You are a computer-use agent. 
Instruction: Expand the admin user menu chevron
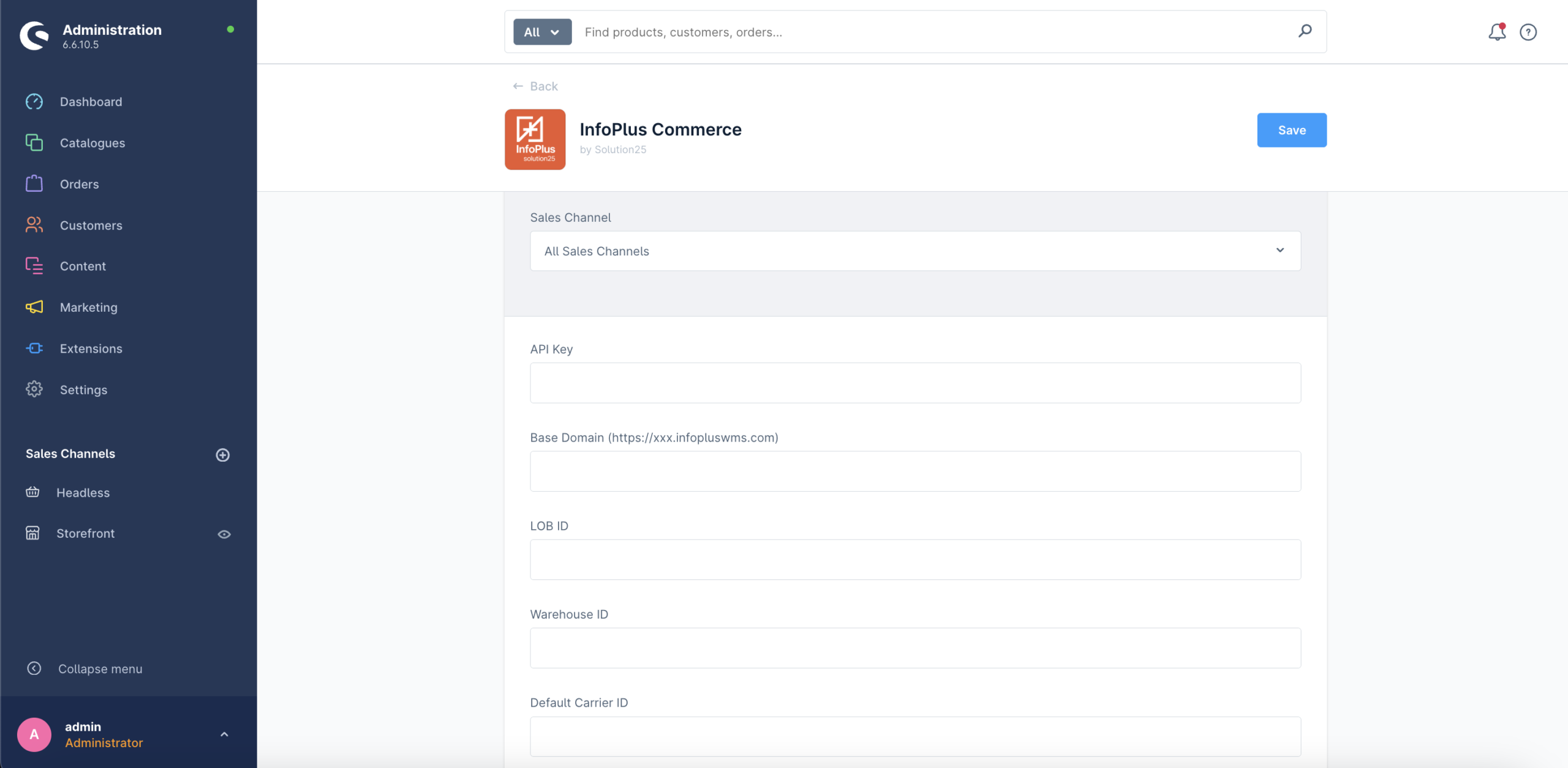click(224, 734)
